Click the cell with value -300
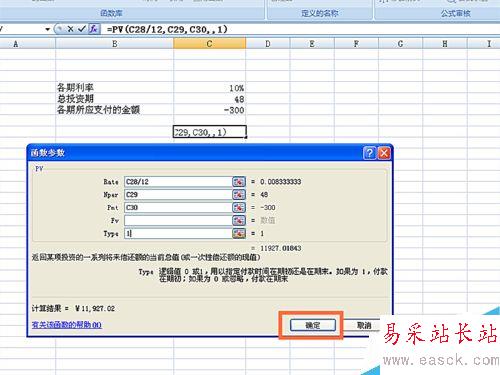The height and width of the screenshot is (375, 500). pos(209,110)
